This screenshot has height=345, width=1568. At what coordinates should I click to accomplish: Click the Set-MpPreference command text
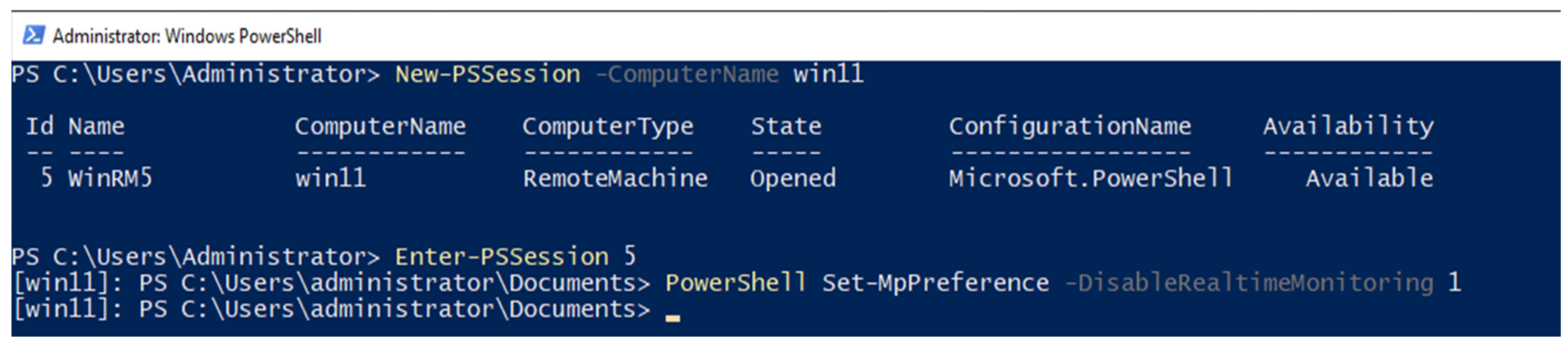tap(936, 283)
